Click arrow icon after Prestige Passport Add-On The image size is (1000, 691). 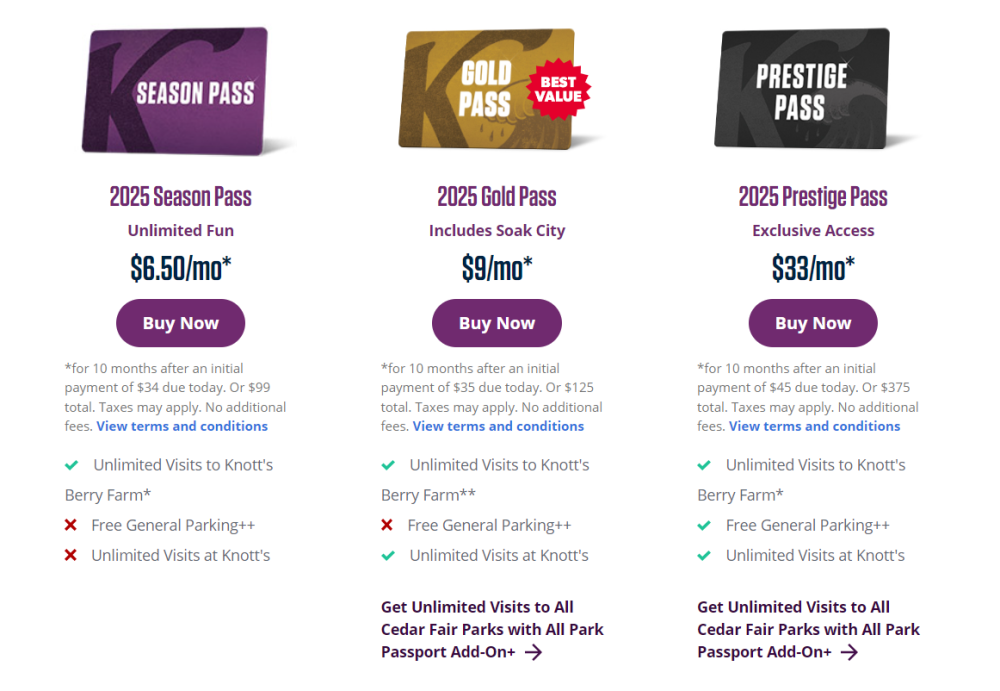pos(849,652)
